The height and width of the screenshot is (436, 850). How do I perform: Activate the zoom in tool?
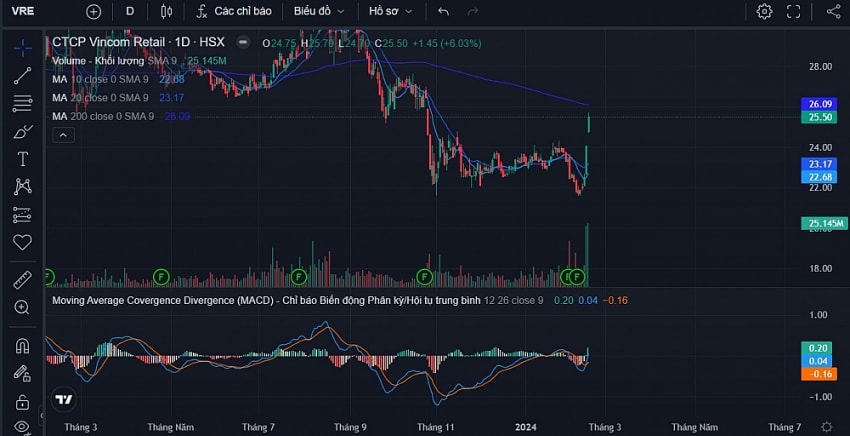(22, 307)
